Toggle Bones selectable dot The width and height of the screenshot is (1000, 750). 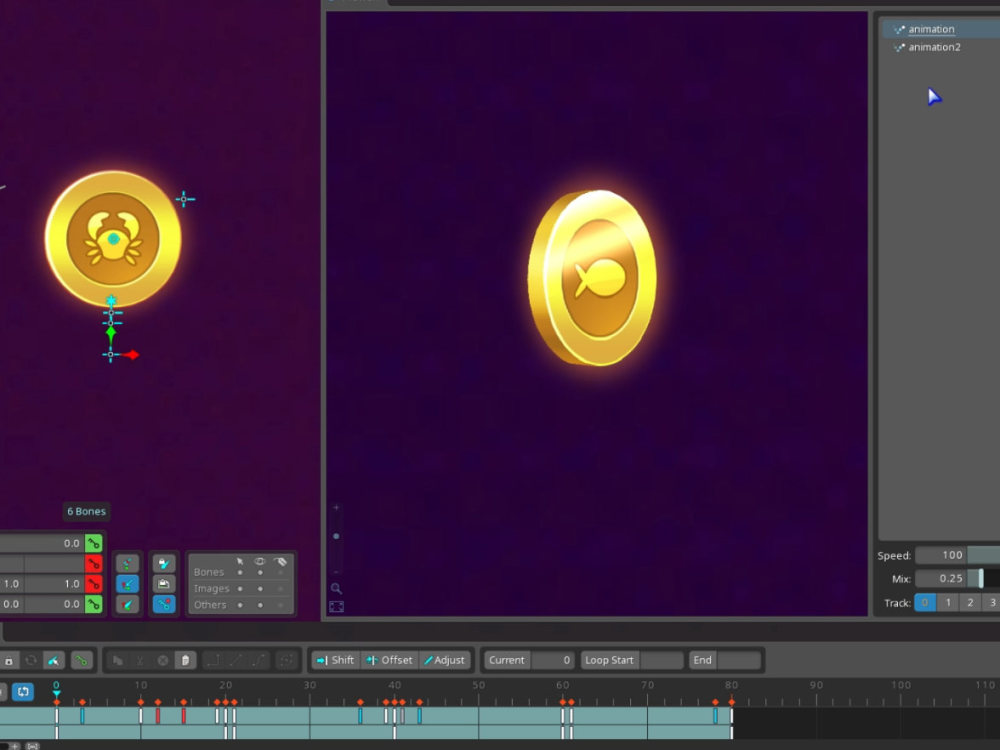tap(240, 573)
